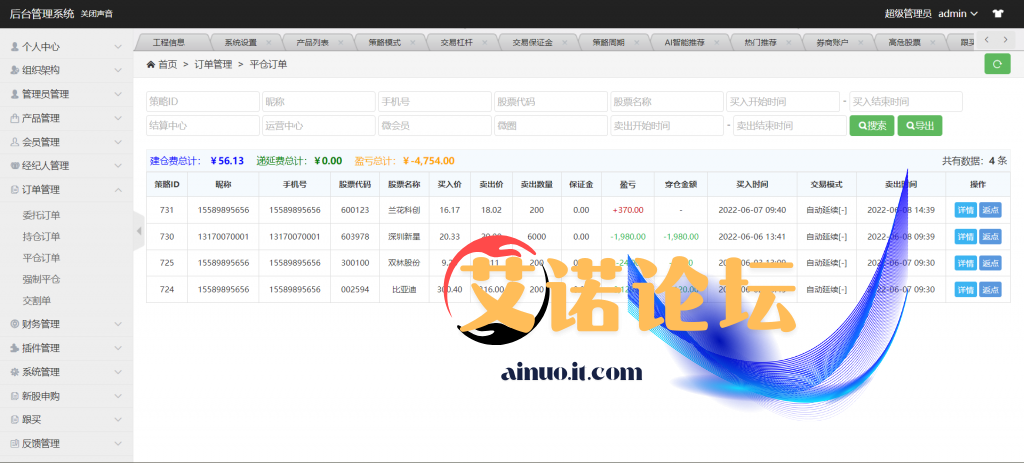Open 详情 for strategy 724
1024x463 pixels.
965,289
